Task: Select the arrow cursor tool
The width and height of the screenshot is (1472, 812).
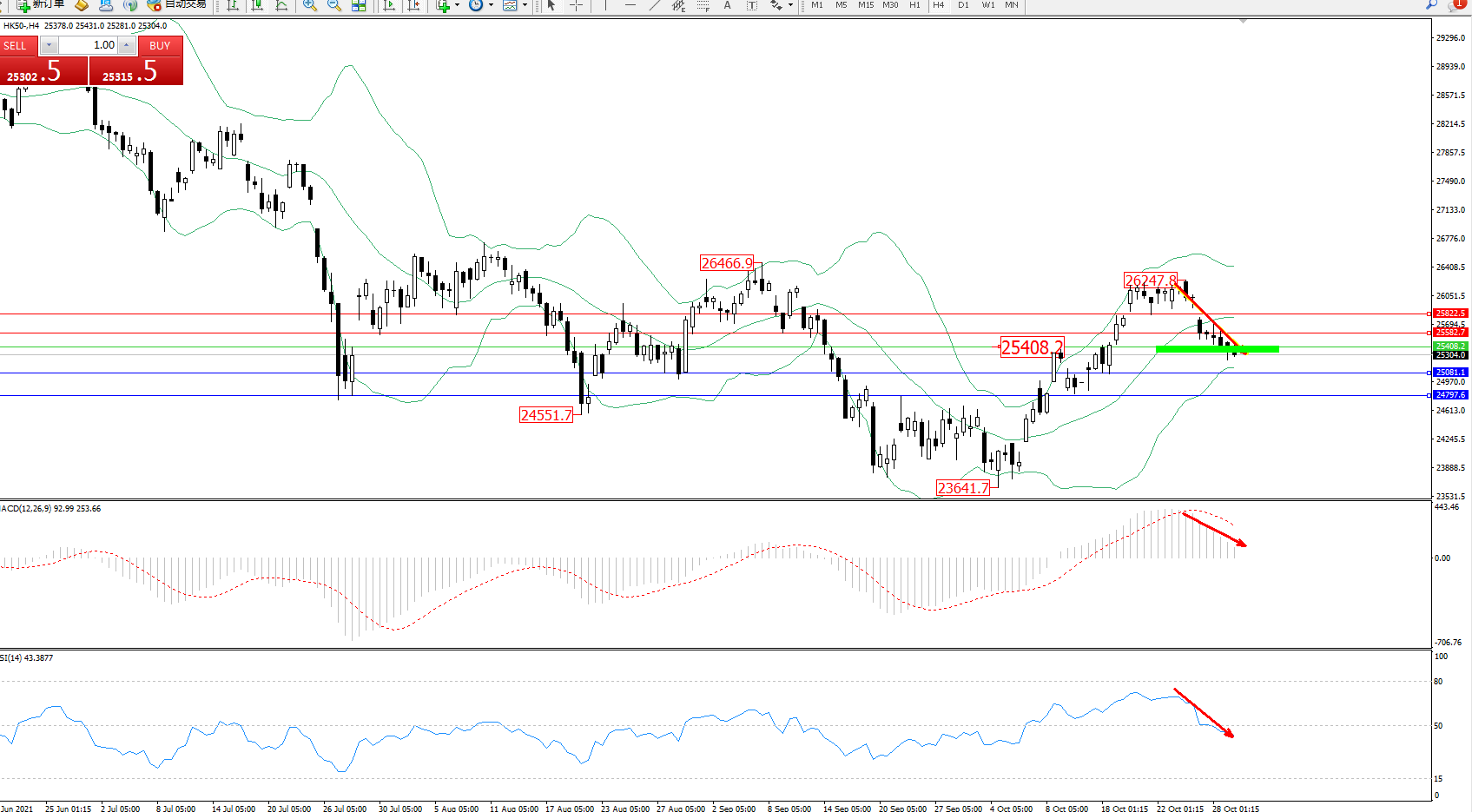Action: [x=551, y=5]
